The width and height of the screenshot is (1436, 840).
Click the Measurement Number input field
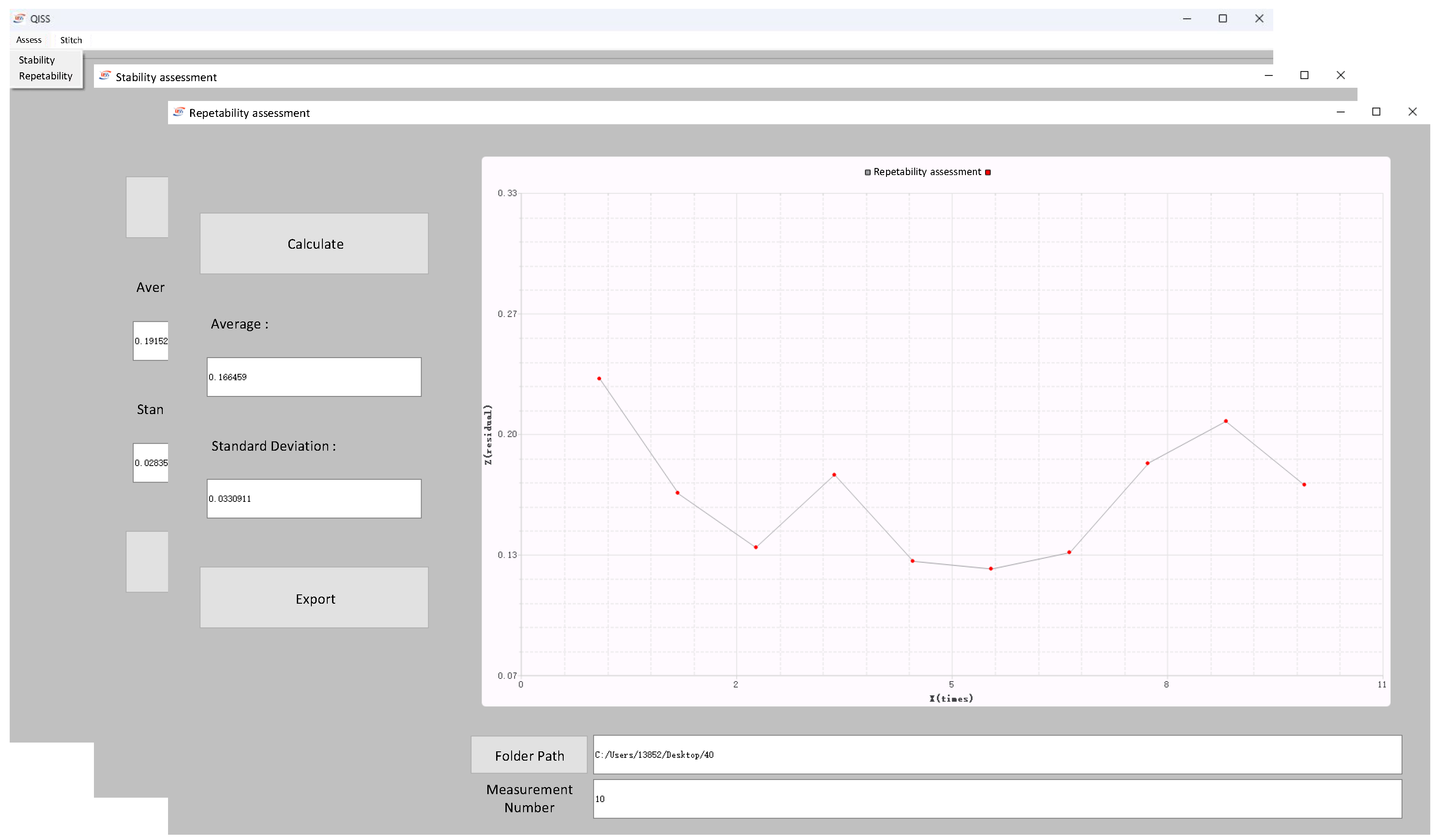point(997,799)
